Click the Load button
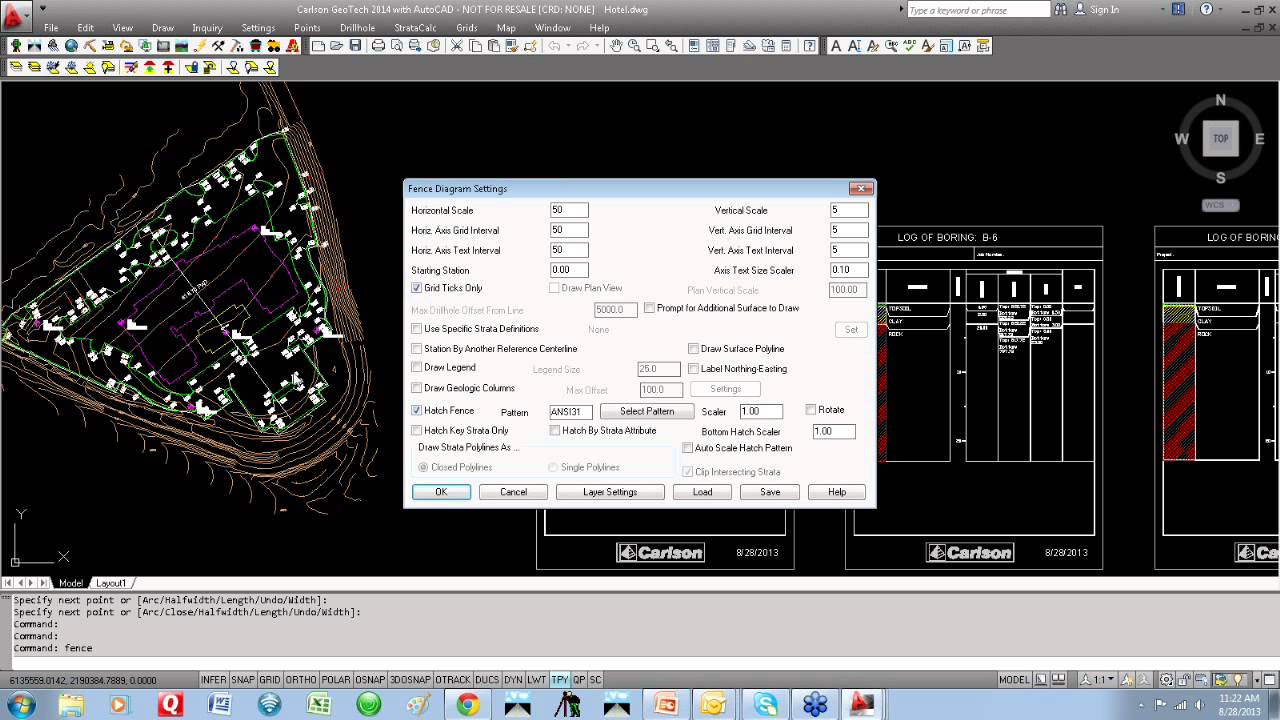This screenshot has height=720, width=1280. click(703, 492)
